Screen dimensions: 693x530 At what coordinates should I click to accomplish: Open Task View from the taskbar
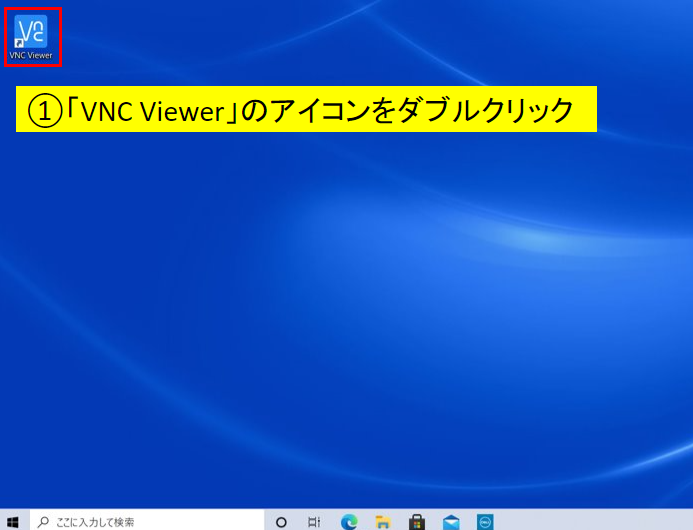tap(314, 521)
